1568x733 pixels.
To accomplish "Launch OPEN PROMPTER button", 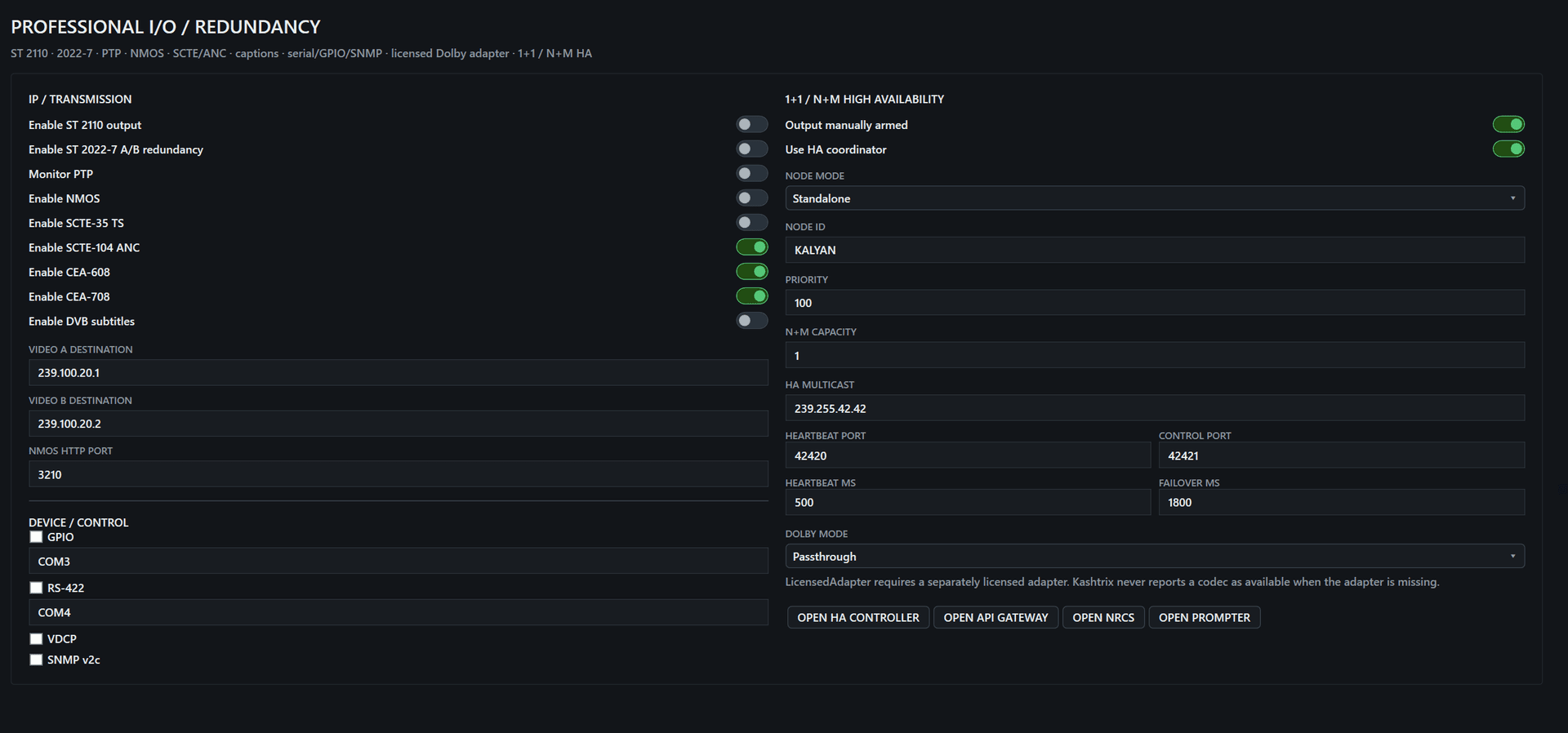I will coord(1205,617).
